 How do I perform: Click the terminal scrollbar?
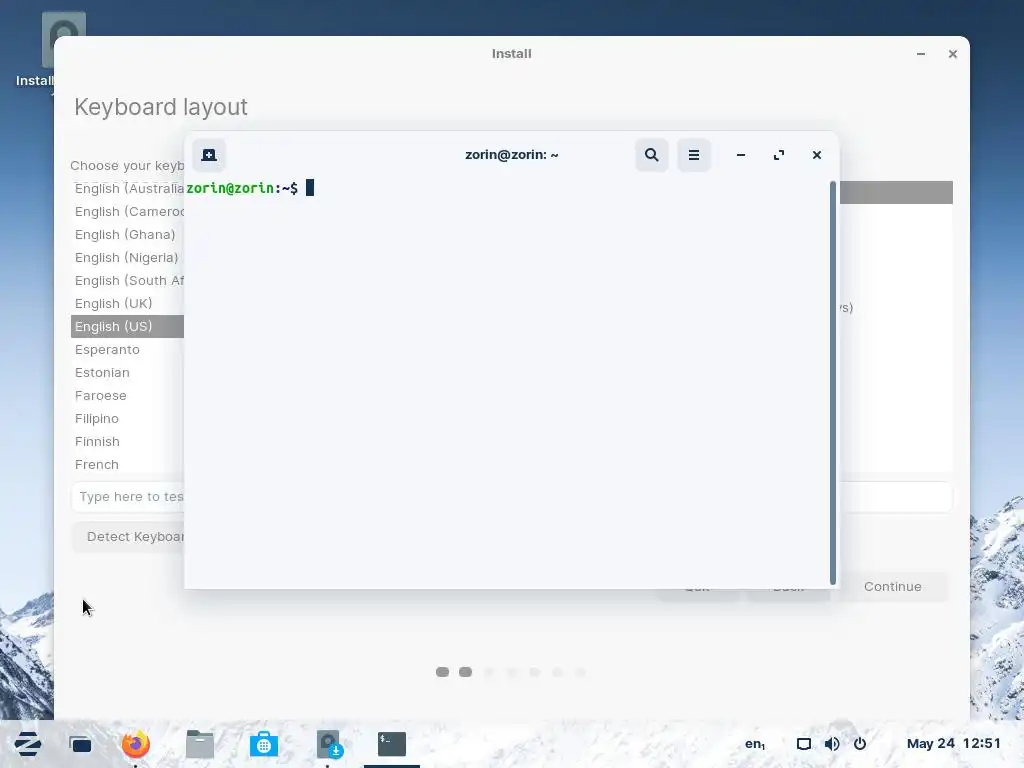[833, 382]
